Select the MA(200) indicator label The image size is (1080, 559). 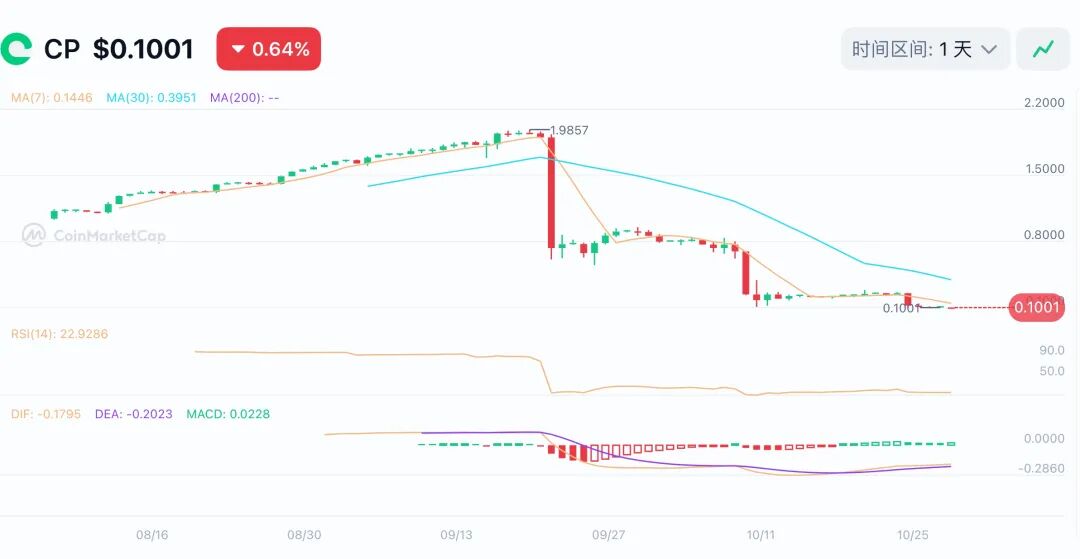click(x=244, y=98)
